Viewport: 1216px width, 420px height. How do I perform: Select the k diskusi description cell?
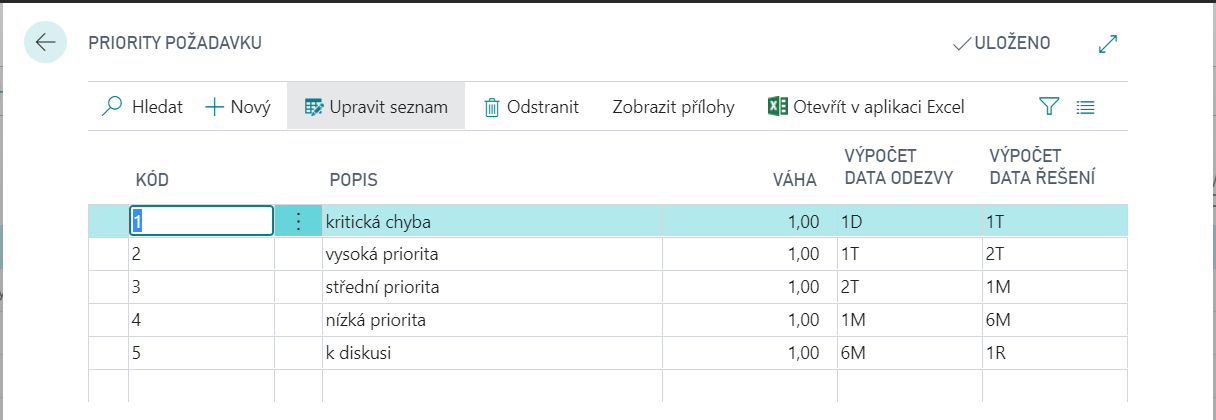[360, 353]
